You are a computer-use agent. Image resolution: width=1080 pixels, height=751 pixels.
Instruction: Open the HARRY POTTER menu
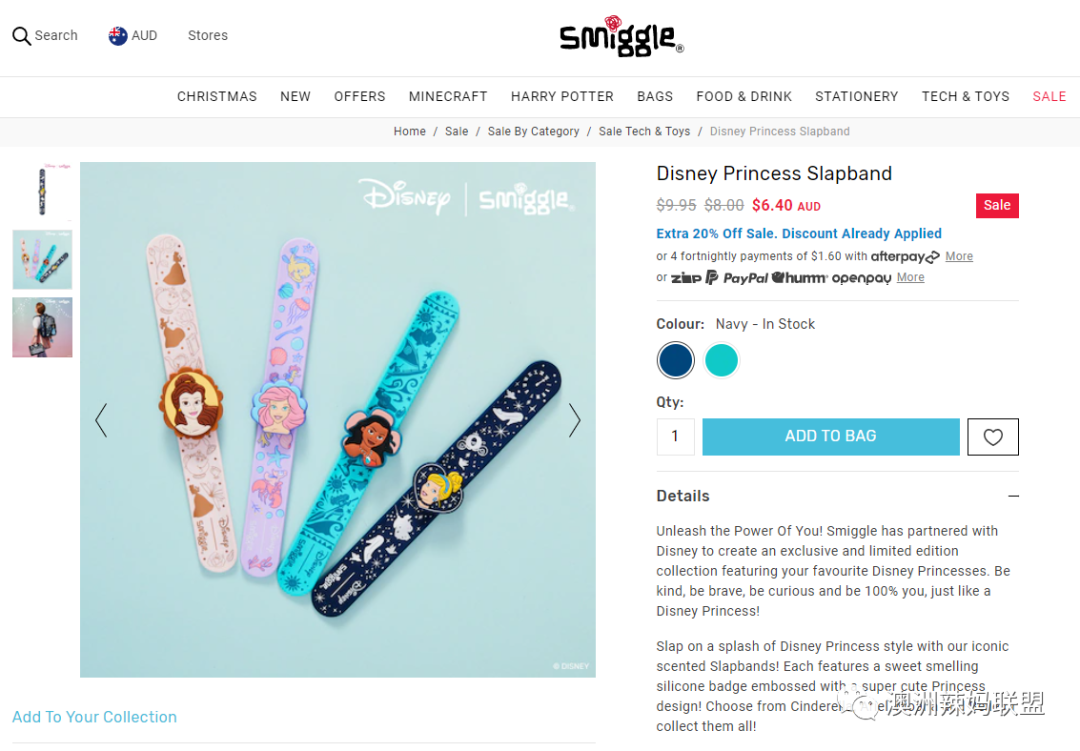point(562,96)
